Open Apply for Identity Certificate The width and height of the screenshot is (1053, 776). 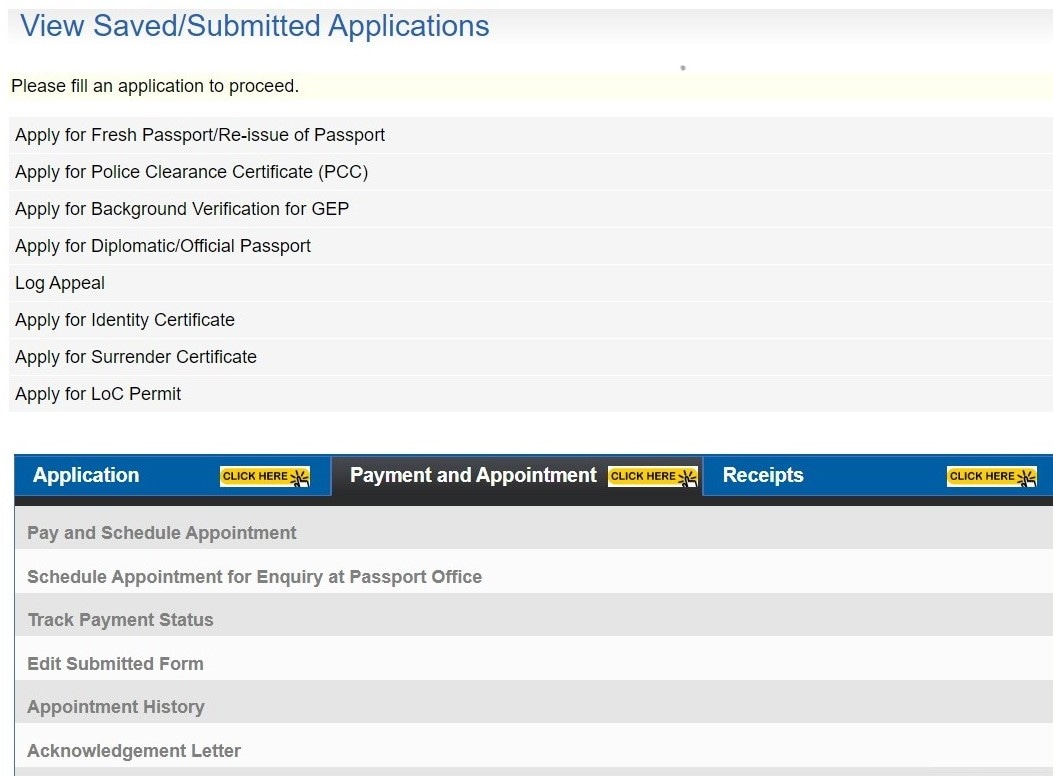click(125, 320)
